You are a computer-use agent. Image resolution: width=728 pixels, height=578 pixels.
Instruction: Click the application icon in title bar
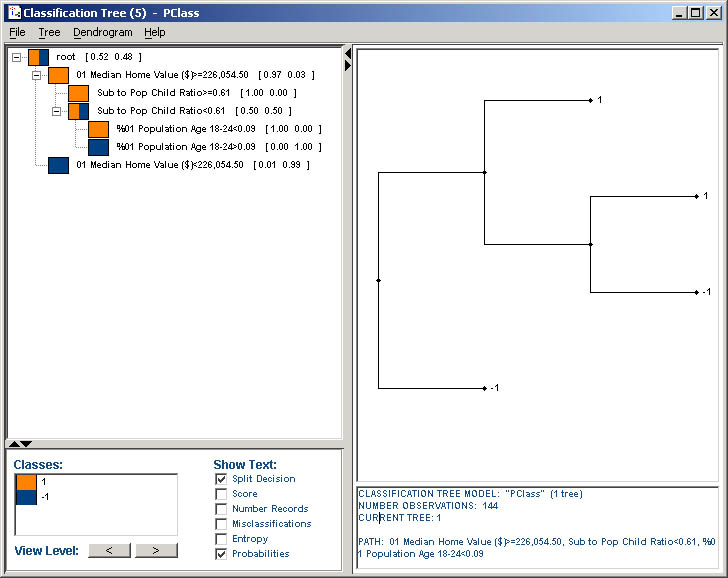click(15, 13)
